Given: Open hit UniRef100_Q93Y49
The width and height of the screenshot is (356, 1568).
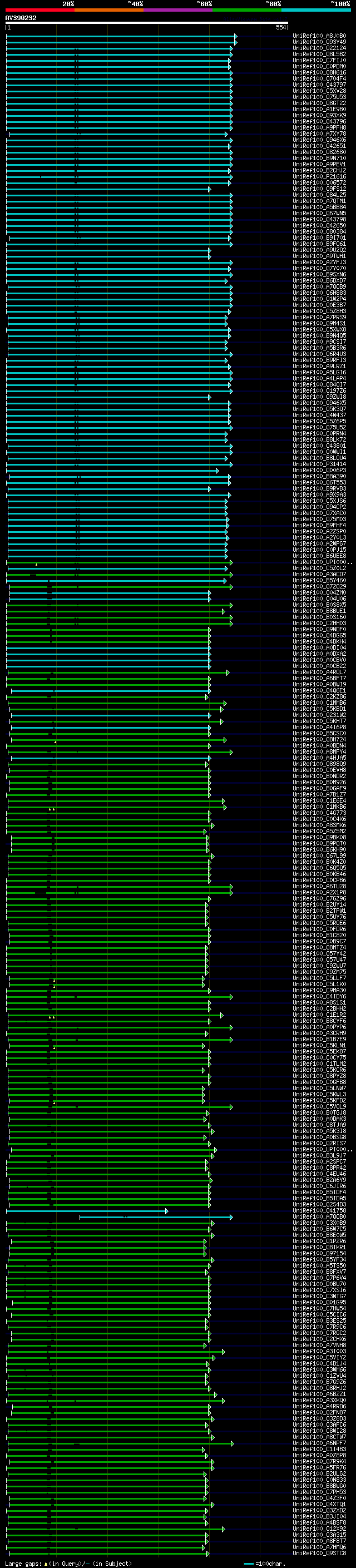Looking at the screenshot, I should pos(319,42).
